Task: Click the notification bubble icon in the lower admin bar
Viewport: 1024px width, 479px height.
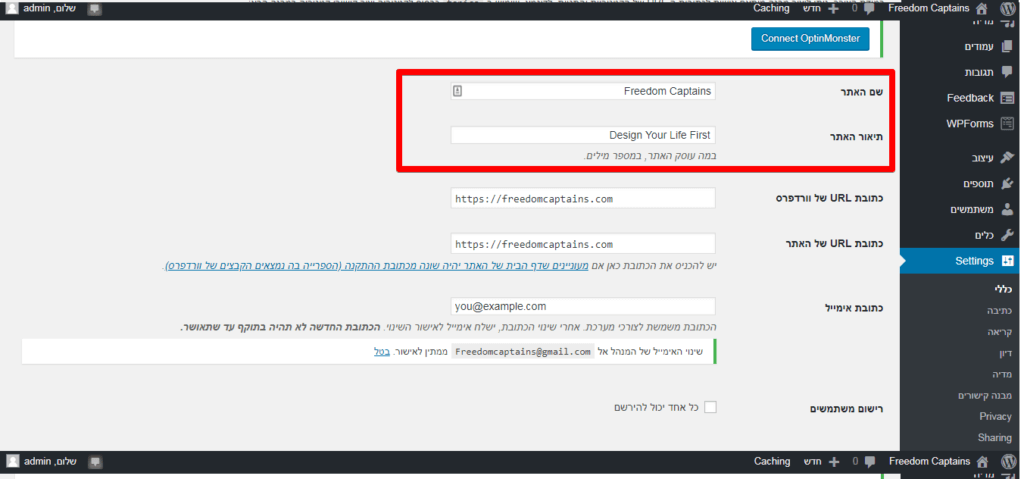Action: (95, 461)
